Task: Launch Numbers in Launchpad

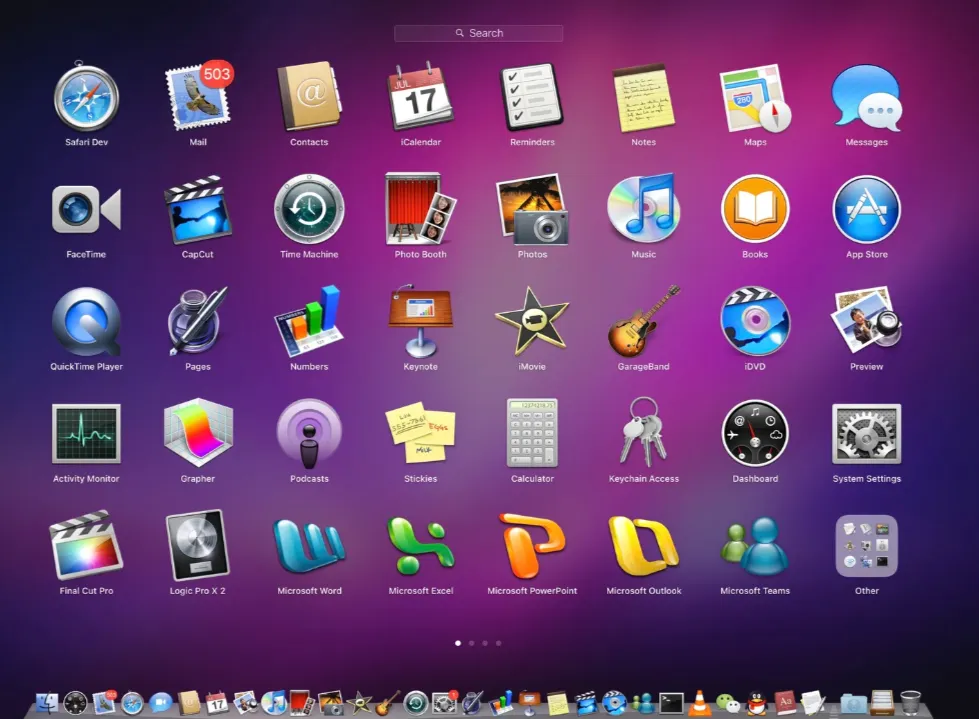Action: [x=309, y=321]
